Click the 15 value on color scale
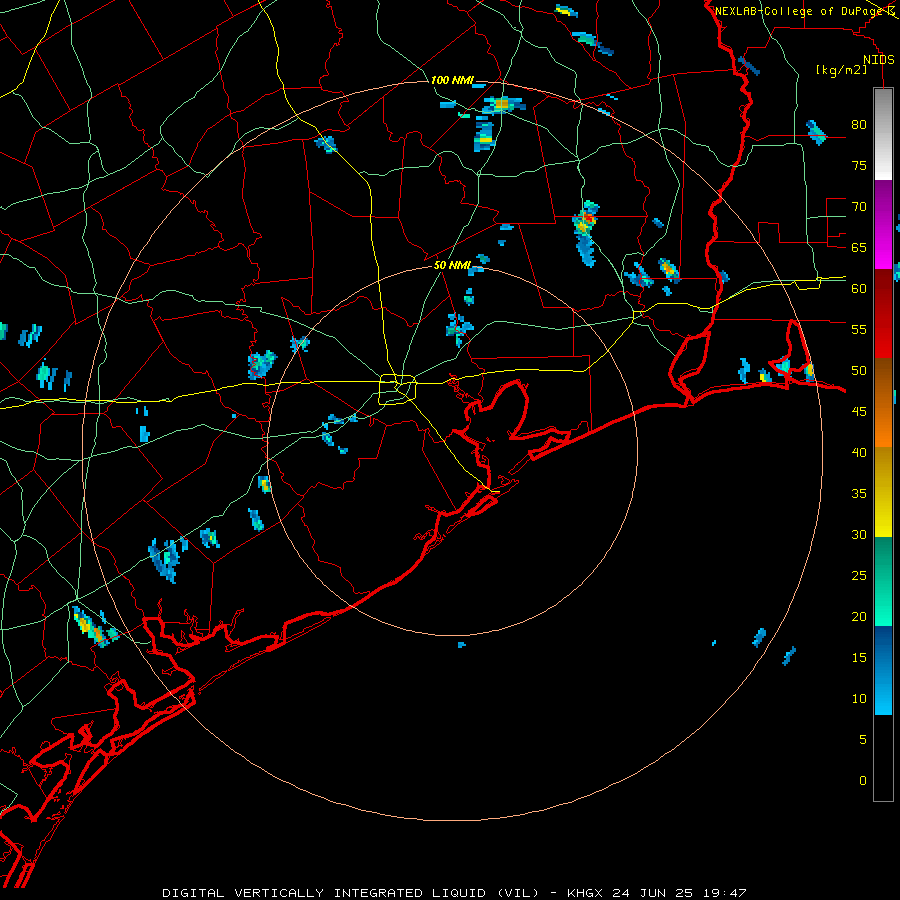 [859, 657]
